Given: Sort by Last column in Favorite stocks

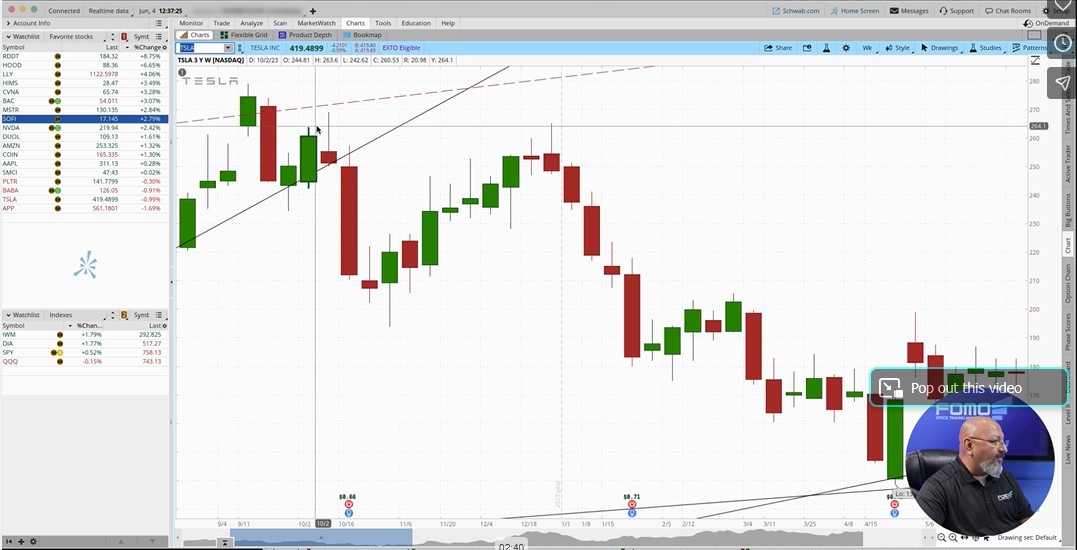Looking at the screenshot, I should pos(112,47).
